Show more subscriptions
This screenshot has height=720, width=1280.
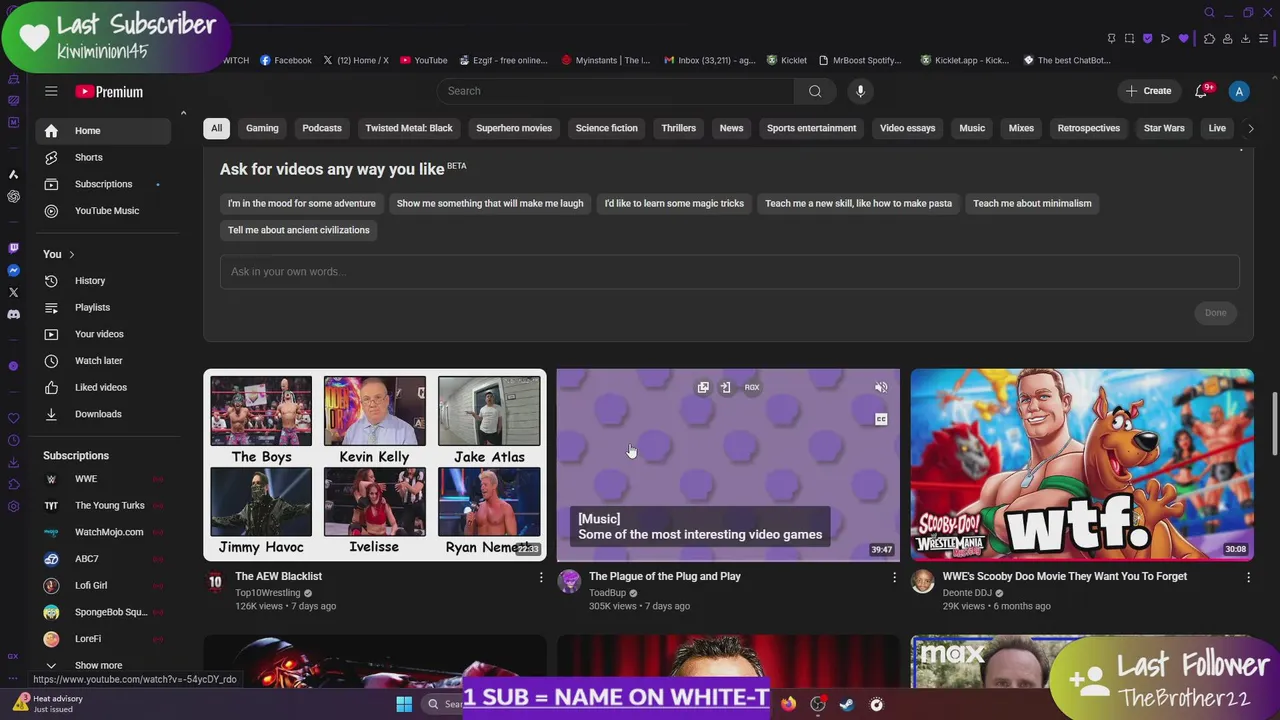click(98, 665)
